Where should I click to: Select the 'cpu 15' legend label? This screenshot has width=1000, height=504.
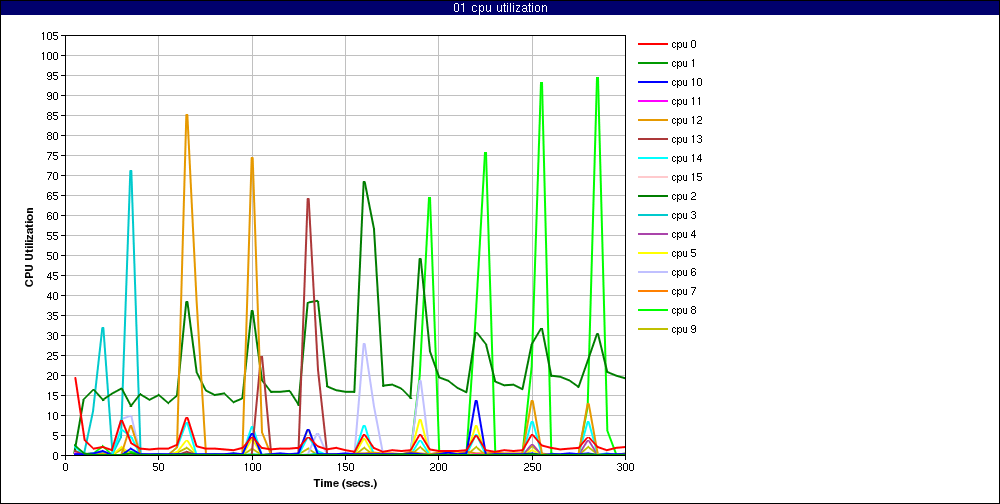[x=686, y=177]
